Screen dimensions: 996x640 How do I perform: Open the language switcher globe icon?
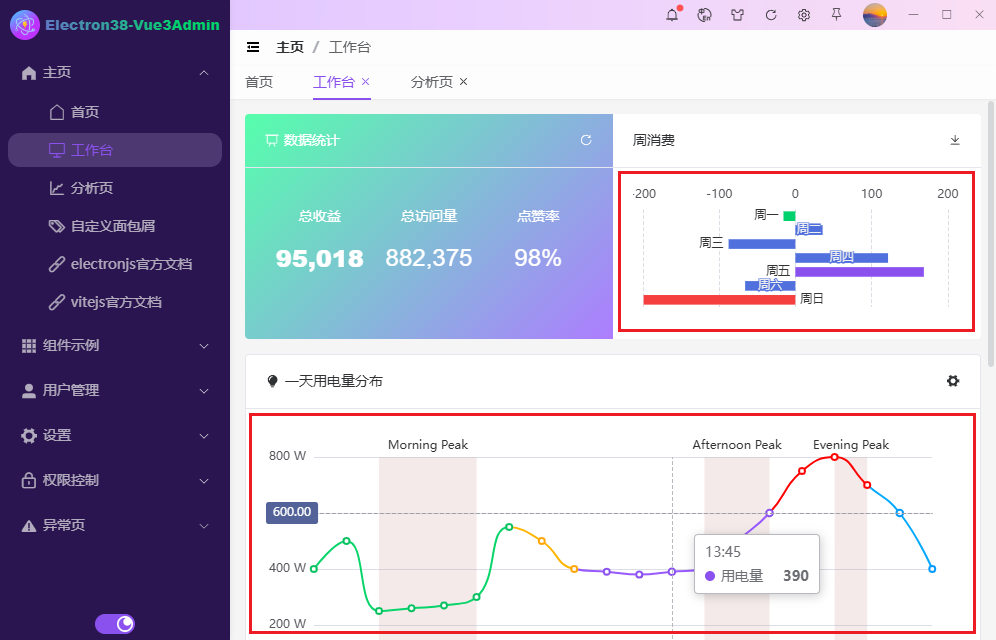point(704,15)
